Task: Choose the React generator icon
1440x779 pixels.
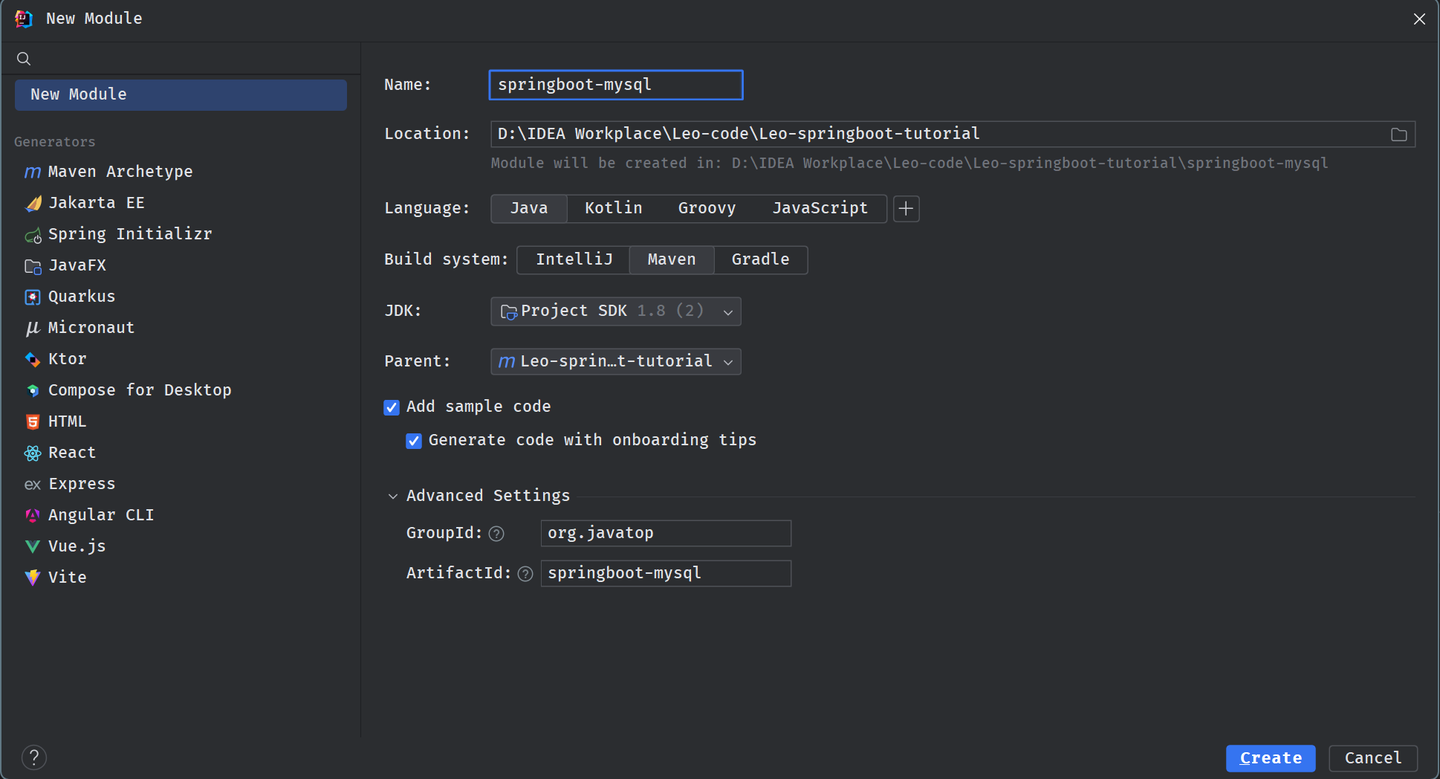Action: pos(32,453)
